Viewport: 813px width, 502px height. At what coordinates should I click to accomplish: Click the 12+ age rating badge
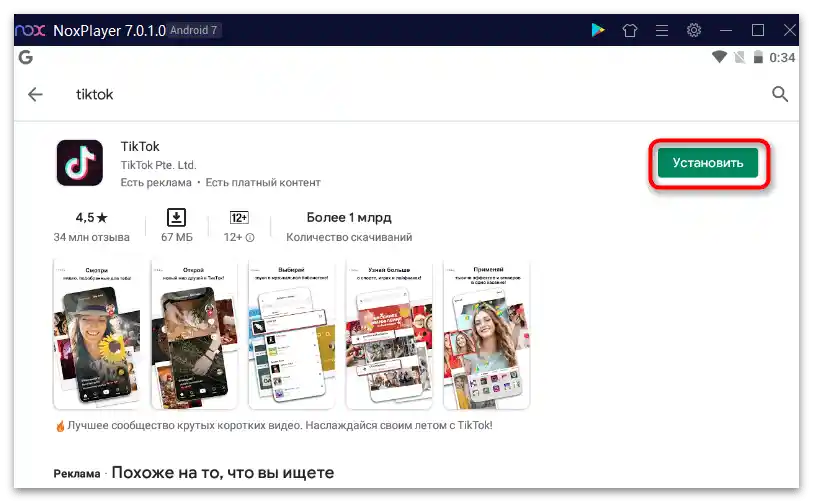pyautogui.click(x=239, y=217)
